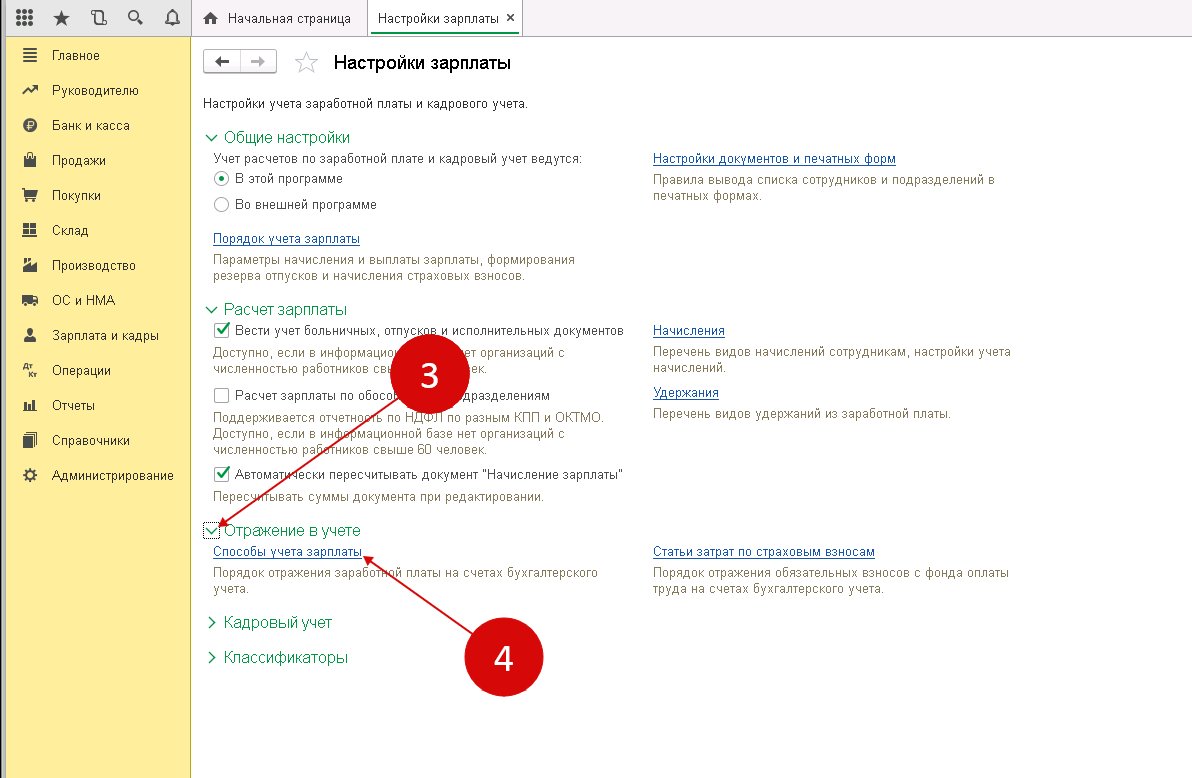Open 'Способы учета зарплаты' link
The image size is (1192, 778).
pyautogui.click(x=287, y=552)
